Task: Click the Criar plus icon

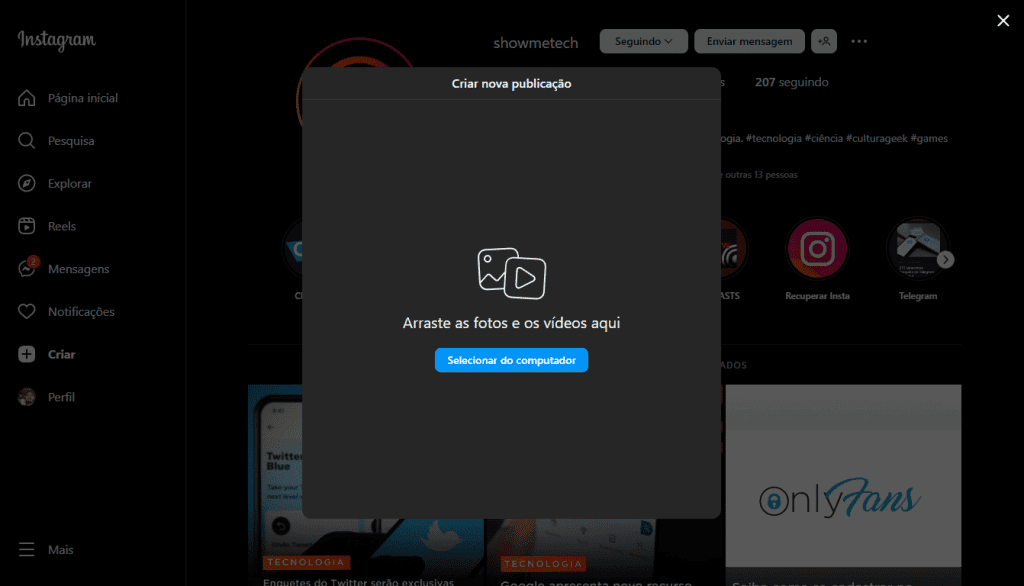Action: point(27,354)
